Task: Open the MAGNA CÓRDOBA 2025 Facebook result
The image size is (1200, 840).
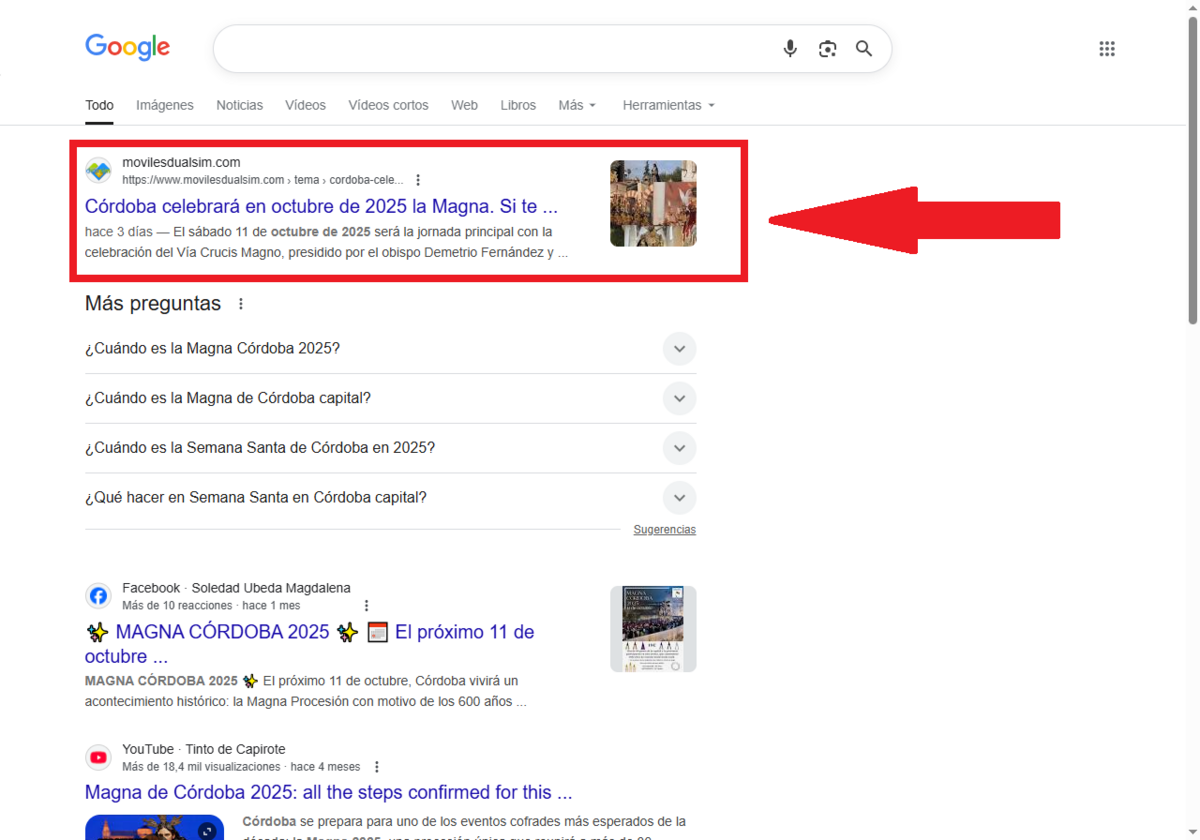Action: 309,644
